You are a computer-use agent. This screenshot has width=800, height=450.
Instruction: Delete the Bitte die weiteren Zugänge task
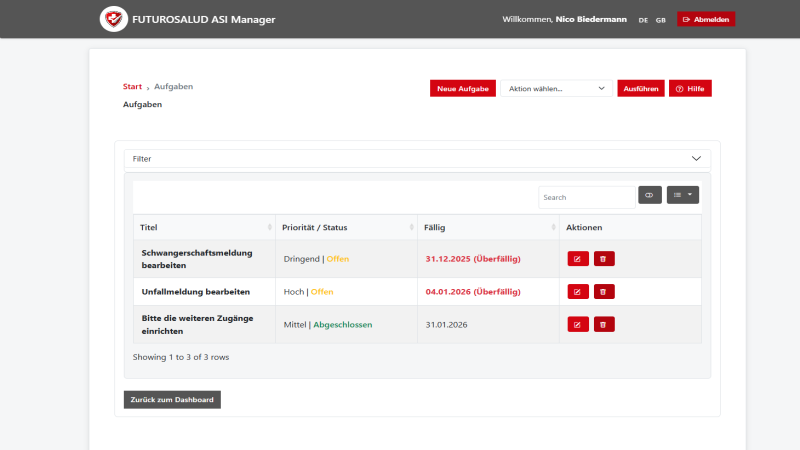pyautogui.click(x=604, y=324)
